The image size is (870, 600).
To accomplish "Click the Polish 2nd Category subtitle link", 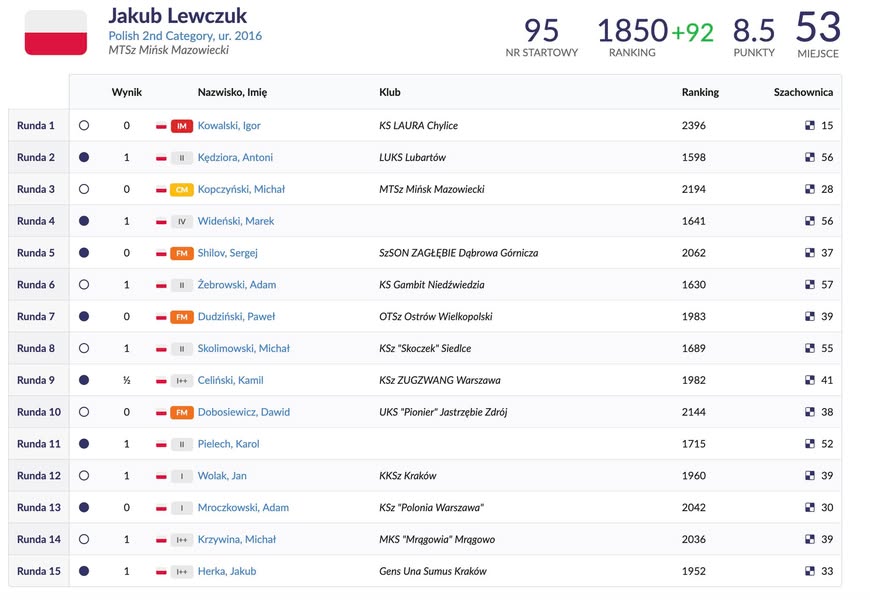I will (185, 36).
